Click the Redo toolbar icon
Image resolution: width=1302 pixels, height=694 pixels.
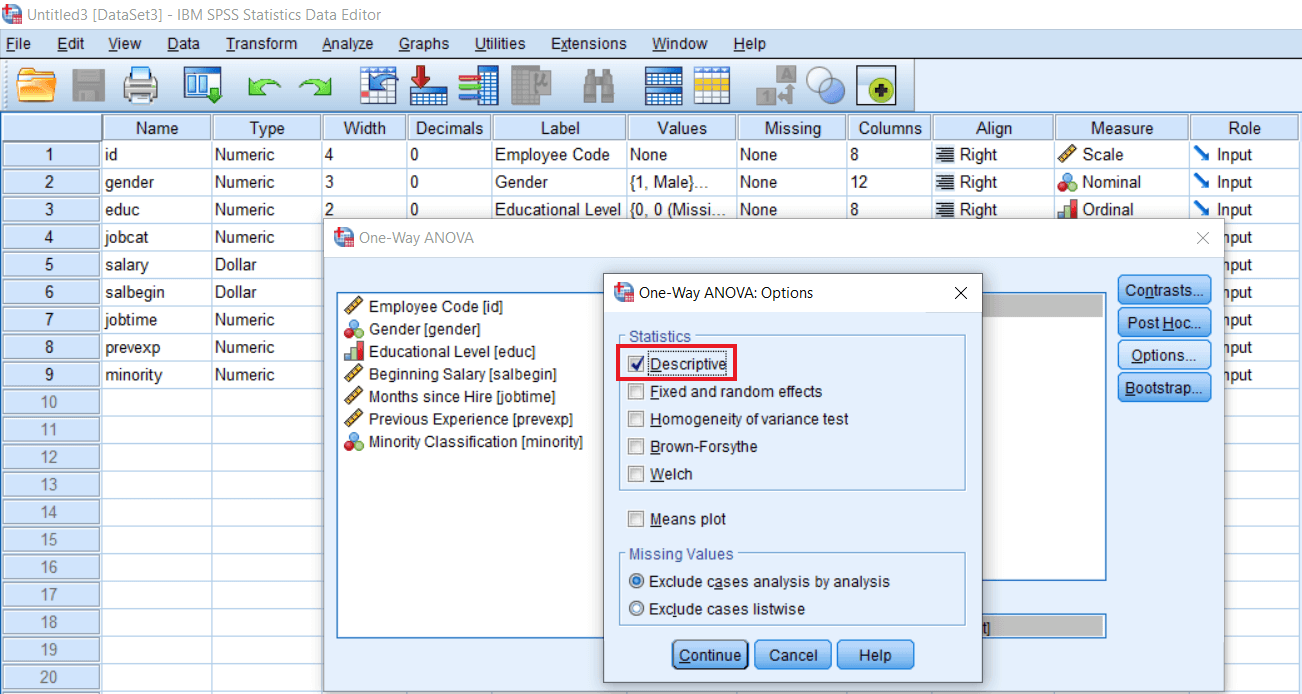[317, 86]
